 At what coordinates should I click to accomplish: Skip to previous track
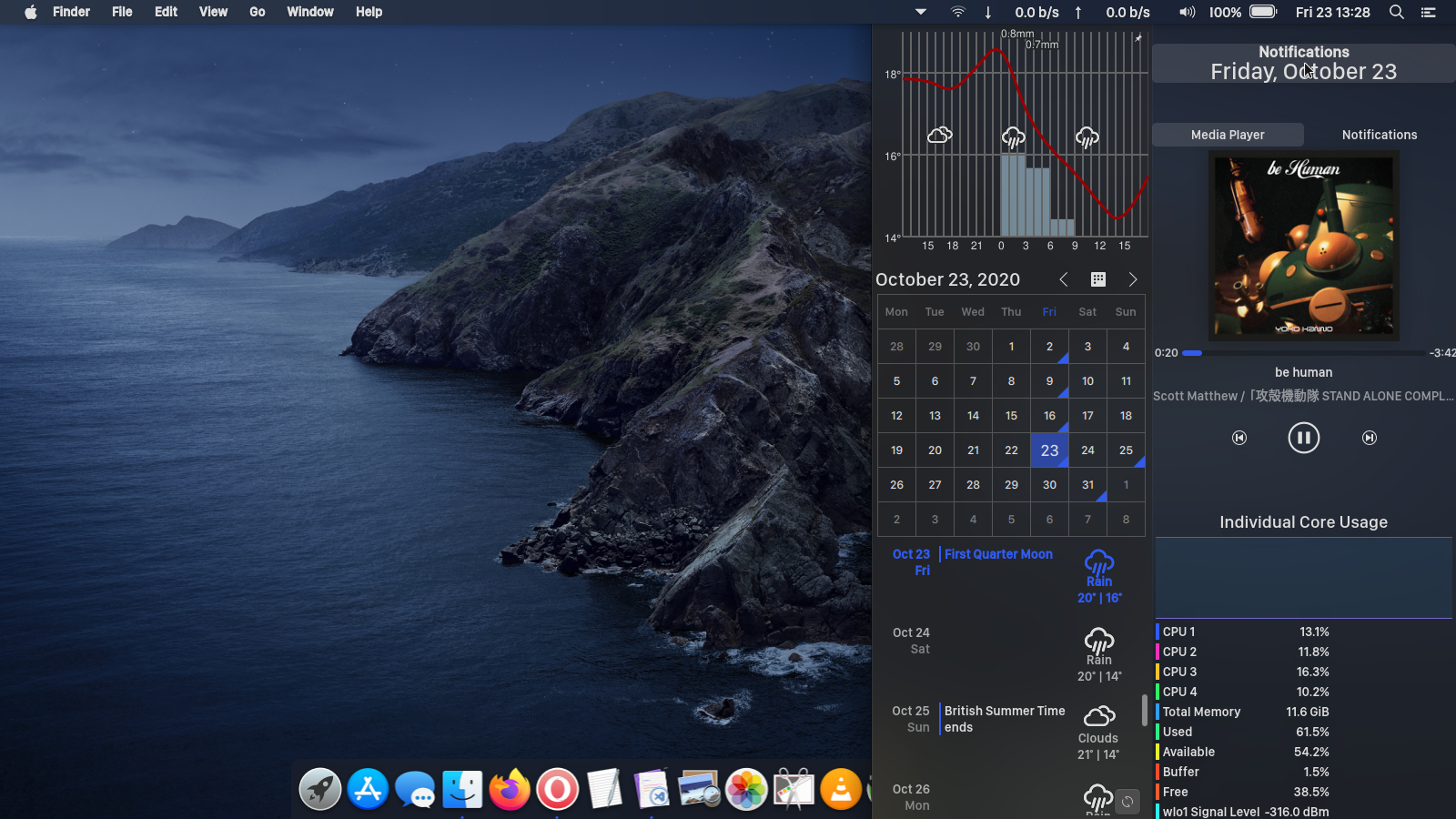1239,438
